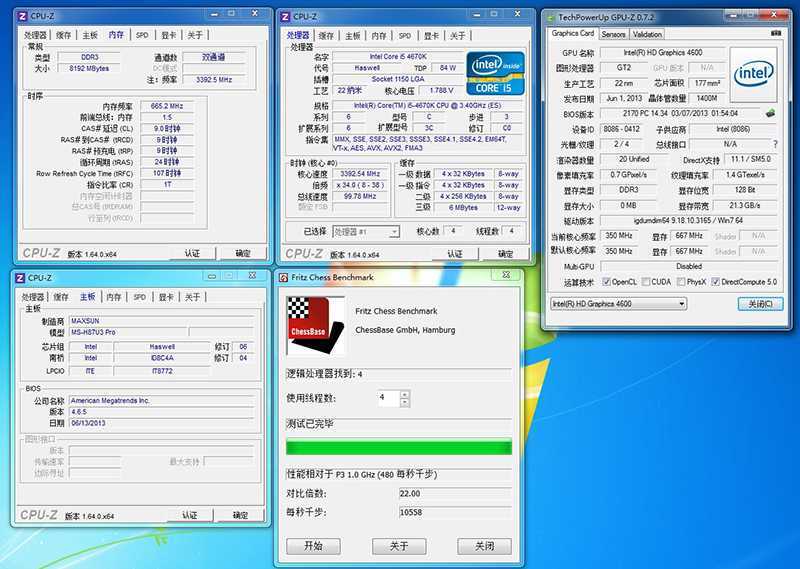Click the Fritz Chess Benchmark title bar icon
The image size is (800, 569).
(x=284, y=277)
